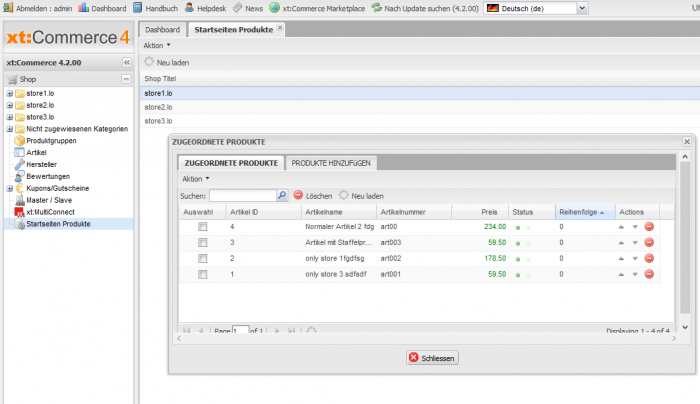Move art003 row up with arrow
The height and width of the screenshot is (404, 700).
coord(621,242)
